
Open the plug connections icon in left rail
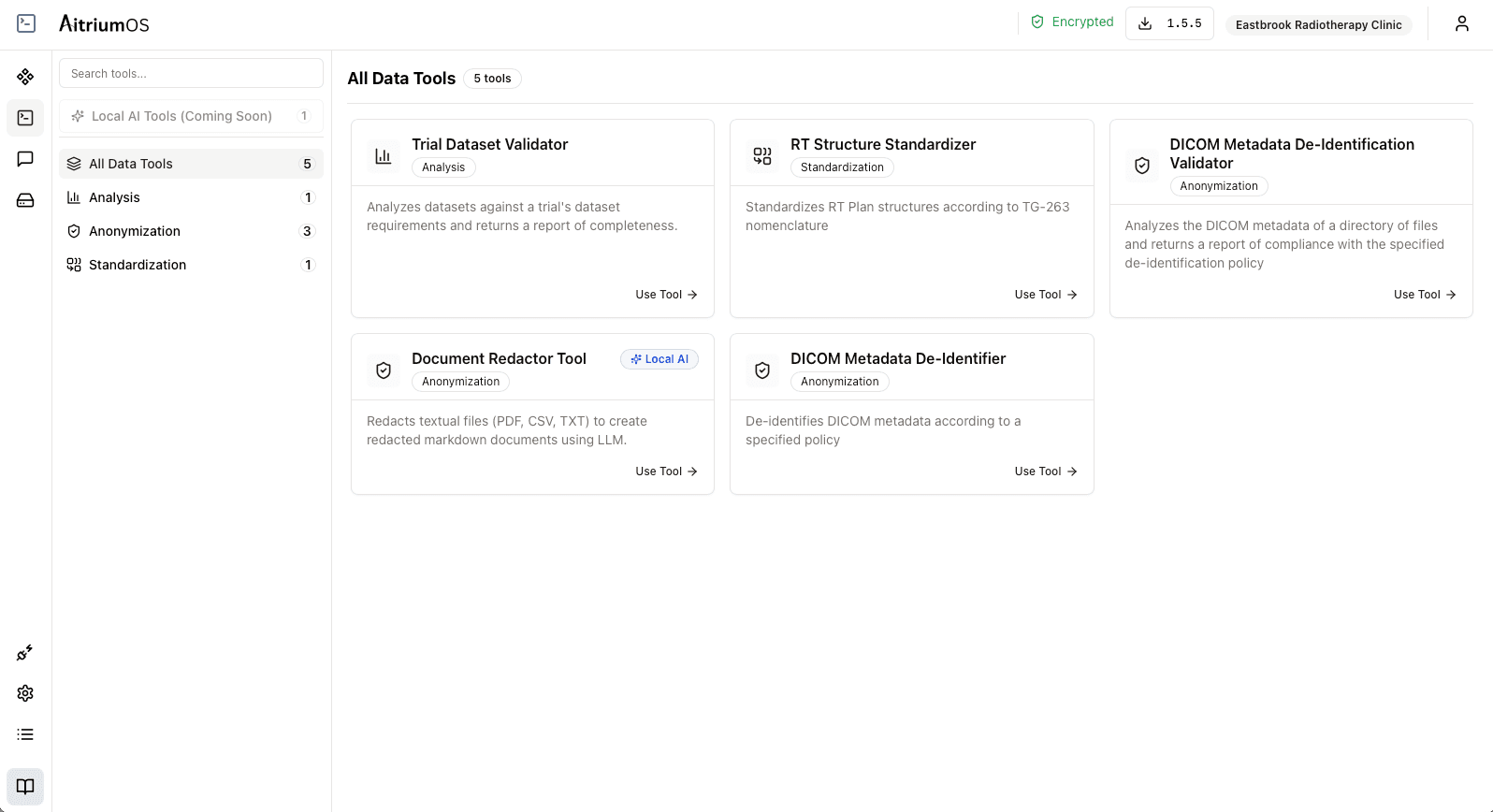(x=25, y=652)
